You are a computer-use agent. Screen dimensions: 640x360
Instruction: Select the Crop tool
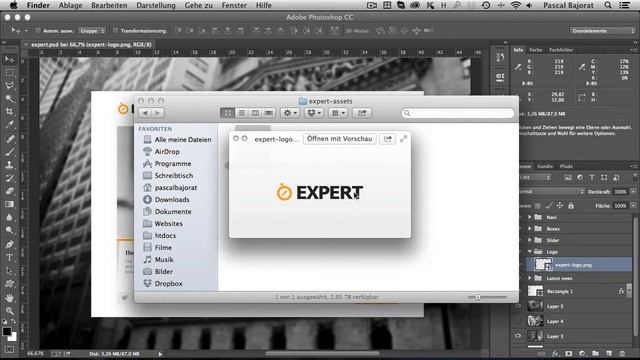click(x=9, y=111)
